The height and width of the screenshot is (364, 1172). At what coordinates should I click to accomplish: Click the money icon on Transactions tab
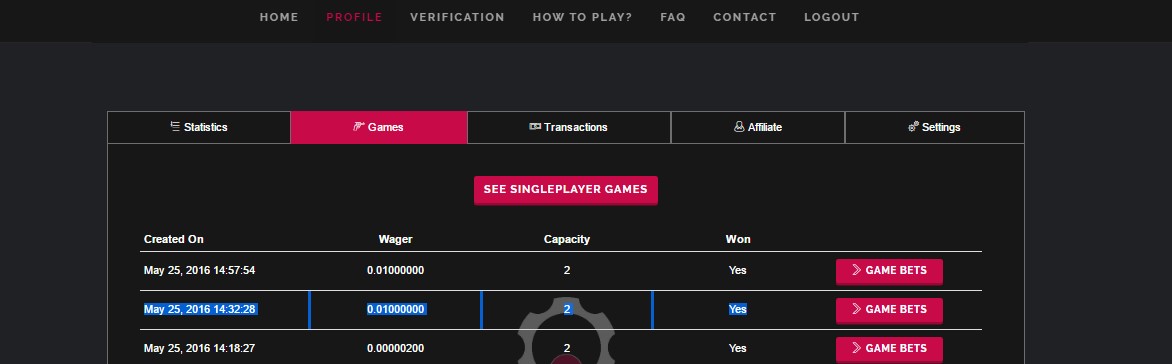(x=535, y=127)
